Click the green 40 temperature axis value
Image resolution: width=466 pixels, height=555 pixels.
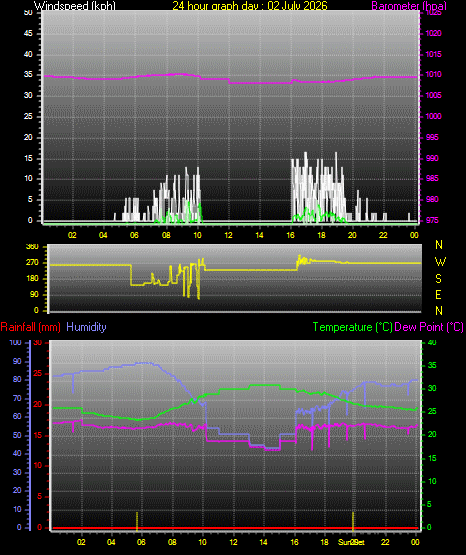pos(432,342)
